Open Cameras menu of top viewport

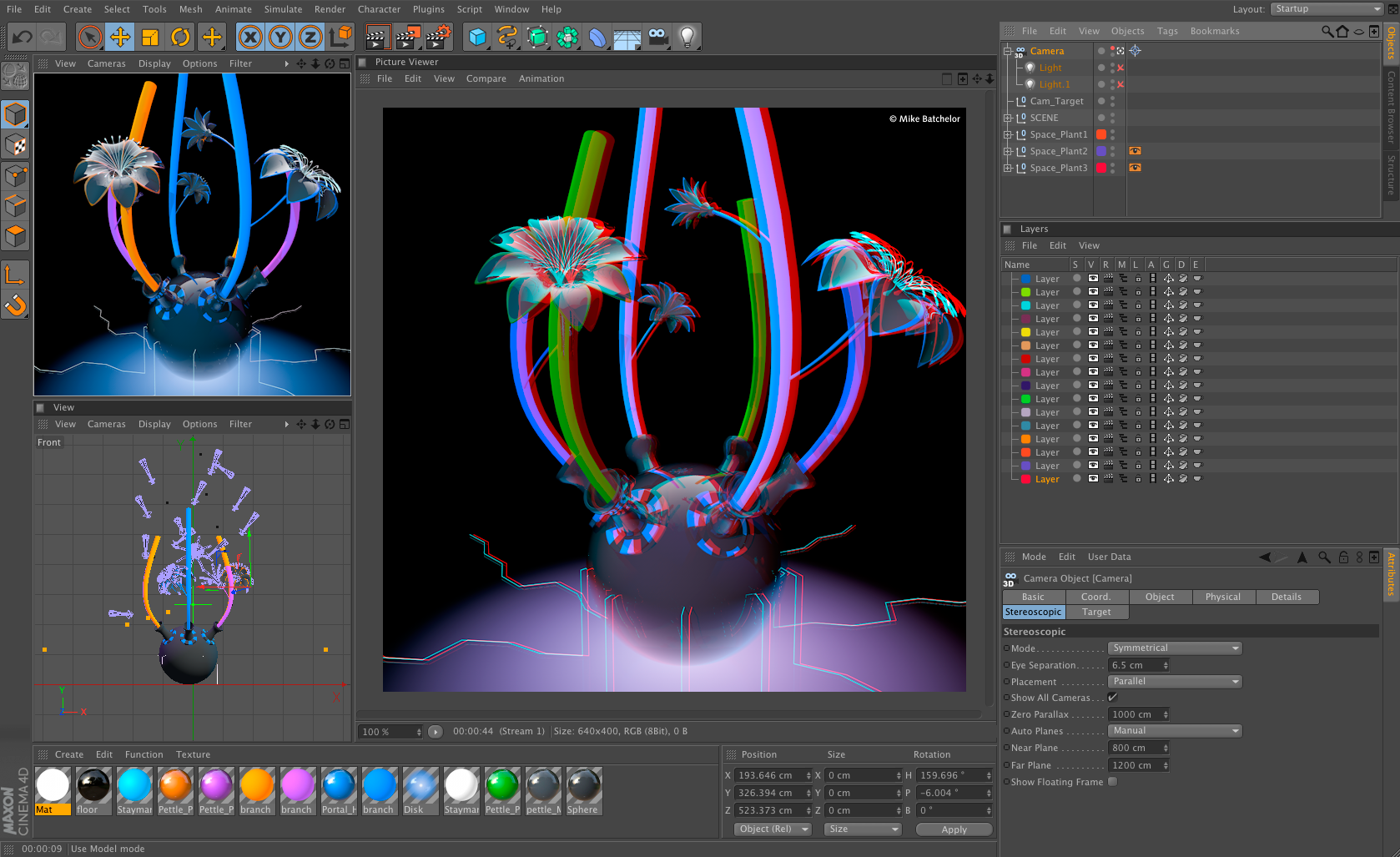click(x=106, y=63)
